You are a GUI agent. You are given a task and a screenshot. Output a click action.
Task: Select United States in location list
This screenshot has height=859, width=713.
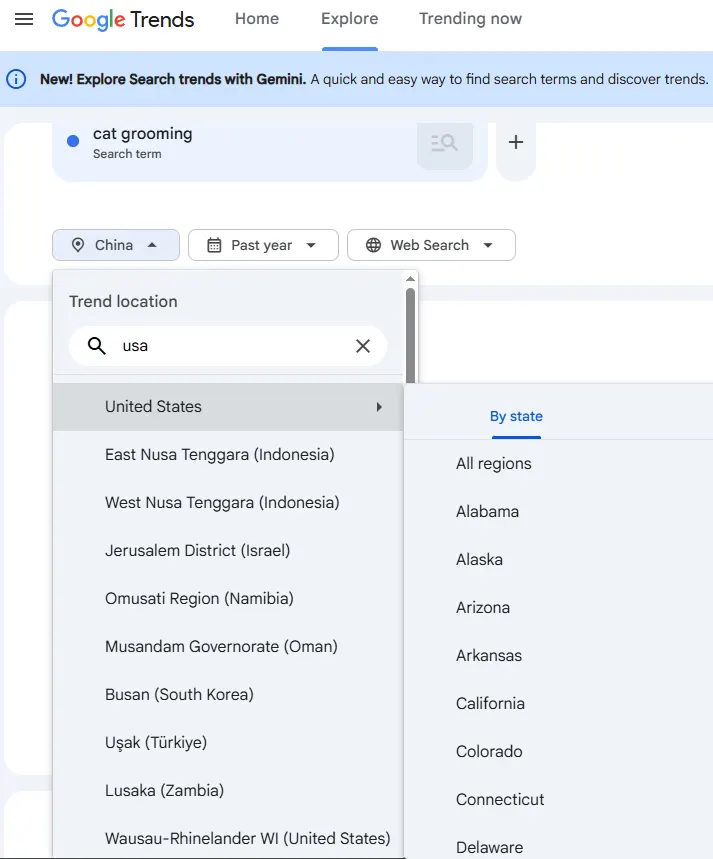coord(228,407)
